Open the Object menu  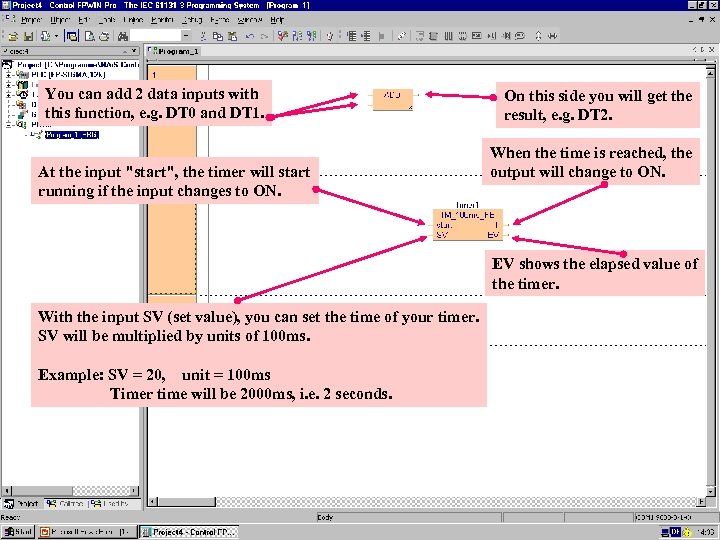60,20
